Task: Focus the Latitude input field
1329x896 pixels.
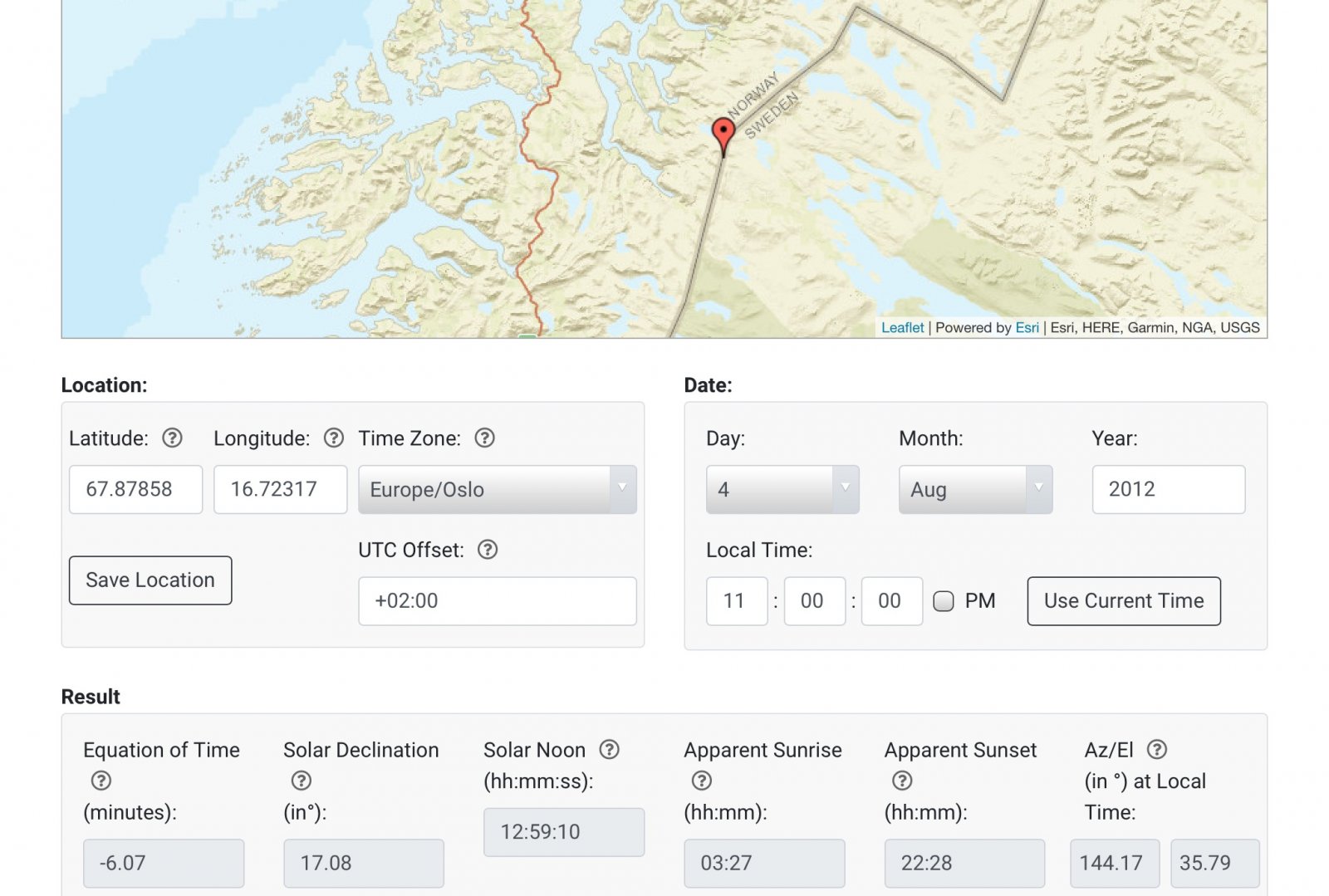Action: point(135,489)
